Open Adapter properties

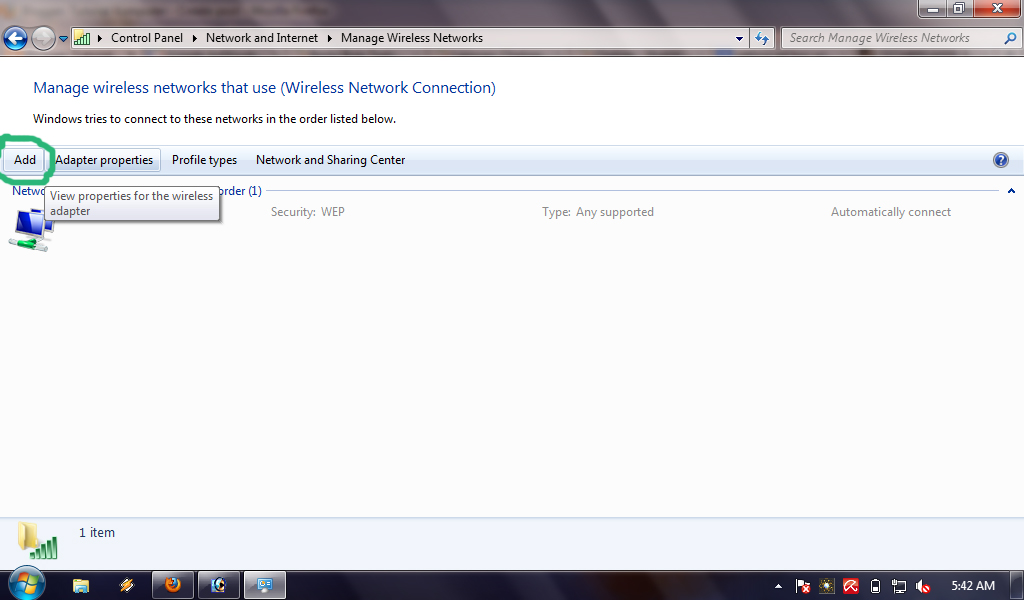point(104,160)
